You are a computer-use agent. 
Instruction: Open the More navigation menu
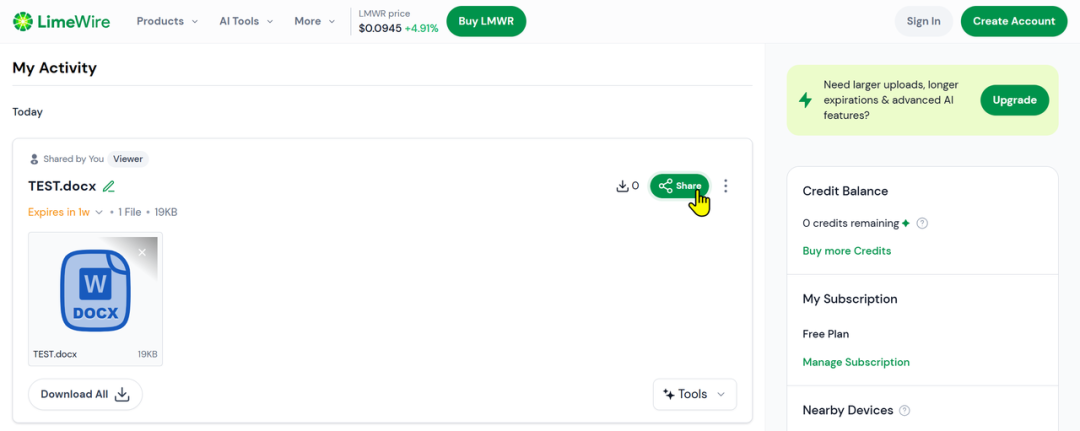coord(315,21)
